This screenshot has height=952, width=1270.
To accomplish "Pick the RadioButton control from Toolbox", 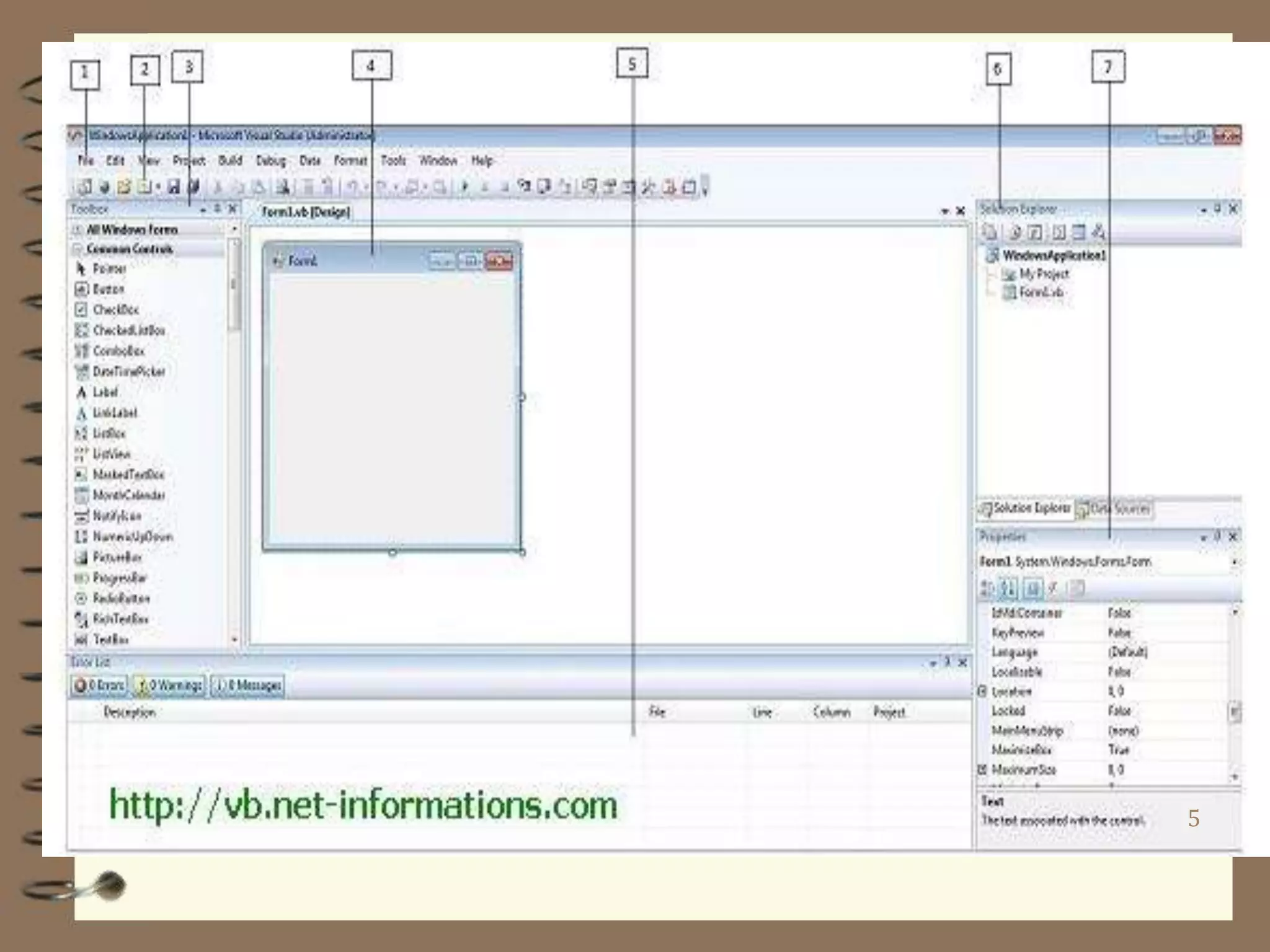I will click(x=121, y=599).
